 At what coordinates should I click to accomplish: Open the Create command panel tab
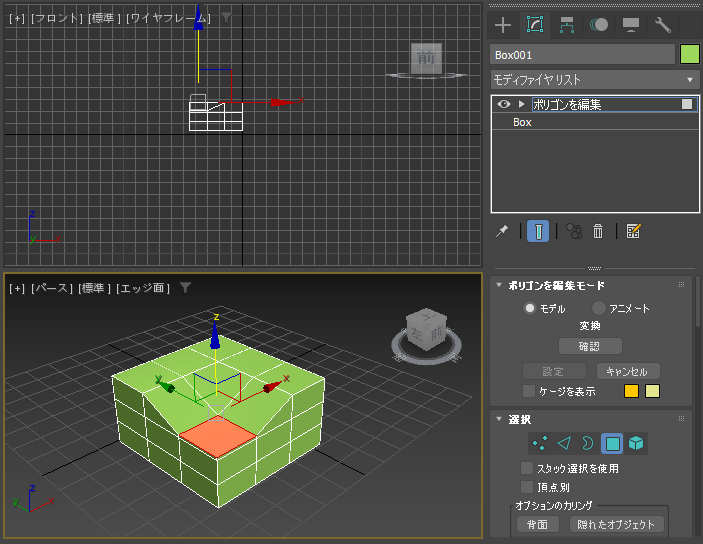pyautogui.click(x=503, y=25)
